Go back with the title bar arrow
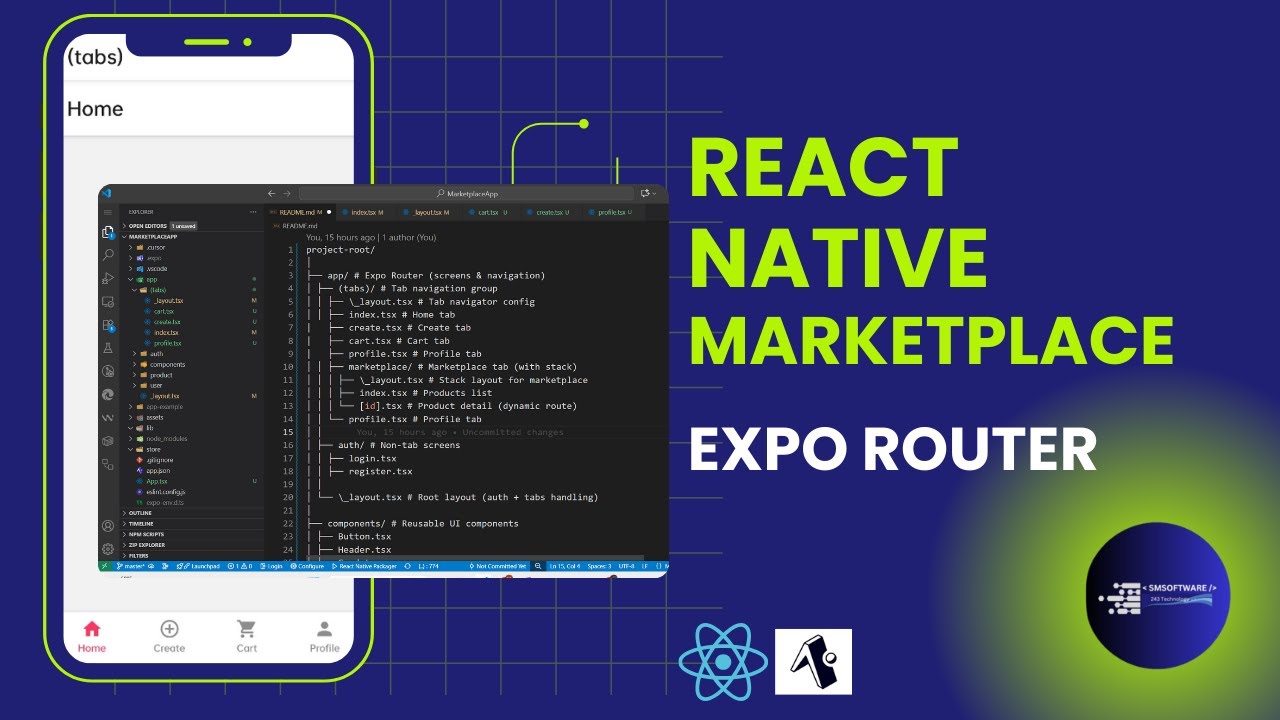1280x720 pixels. tap(272, 193)
